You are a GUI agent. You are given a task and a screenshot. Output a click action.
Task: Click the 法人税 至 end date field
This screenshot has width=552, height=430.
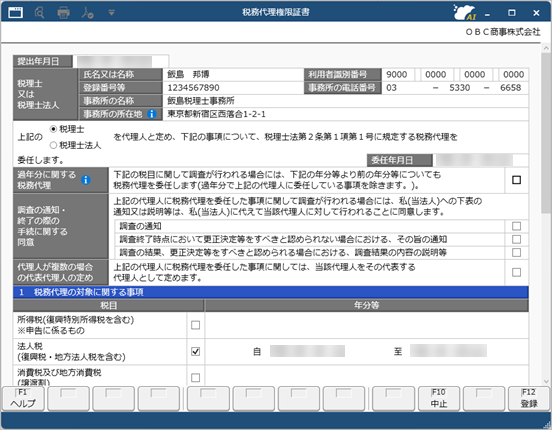[x=448, y=351]
